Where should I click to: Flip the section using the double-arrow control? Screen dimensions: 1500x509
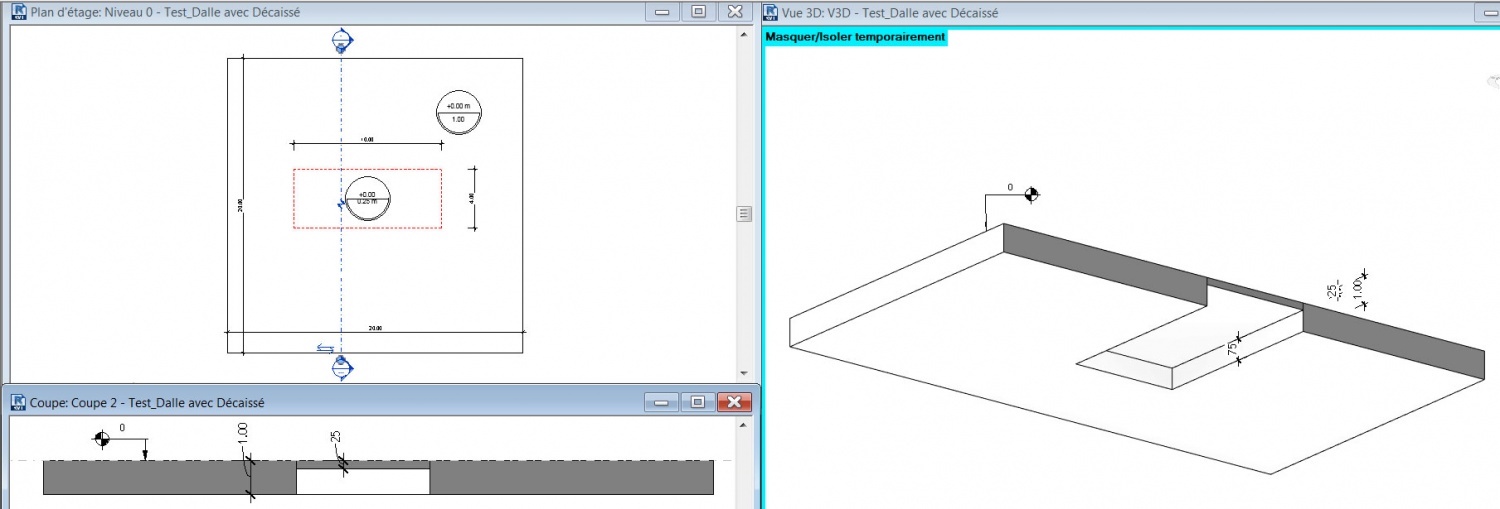tap(325, 348)
